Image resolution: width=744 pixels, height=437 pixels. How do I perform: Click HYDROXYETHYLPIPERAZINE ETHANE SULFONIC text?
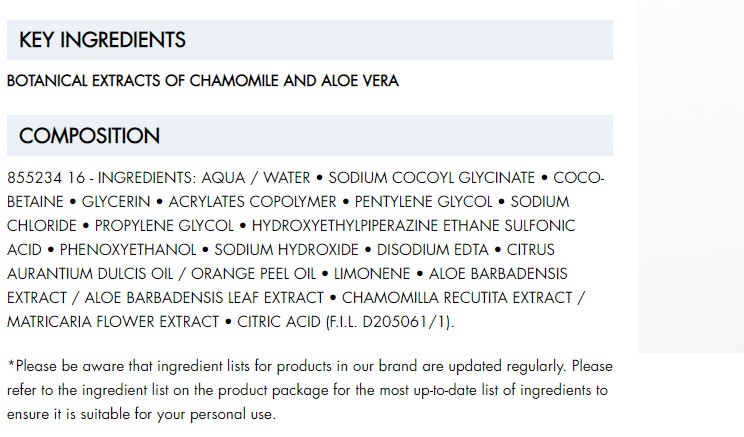[413, 226]
